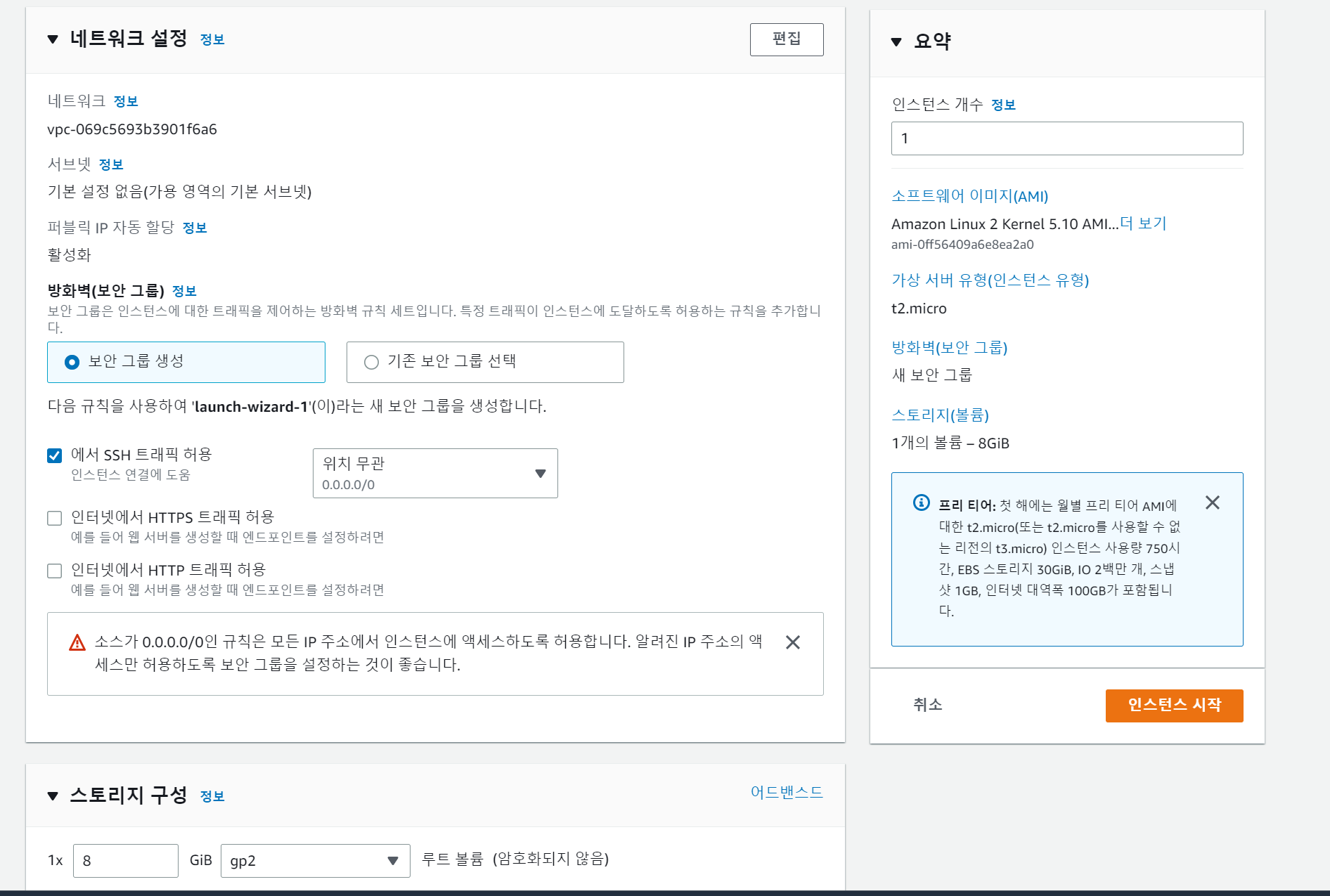The image size is (1330, 896).
Task: Click the VPC ID vpc-069c5693b3901f6a6 text
Action: click(132, 129)
